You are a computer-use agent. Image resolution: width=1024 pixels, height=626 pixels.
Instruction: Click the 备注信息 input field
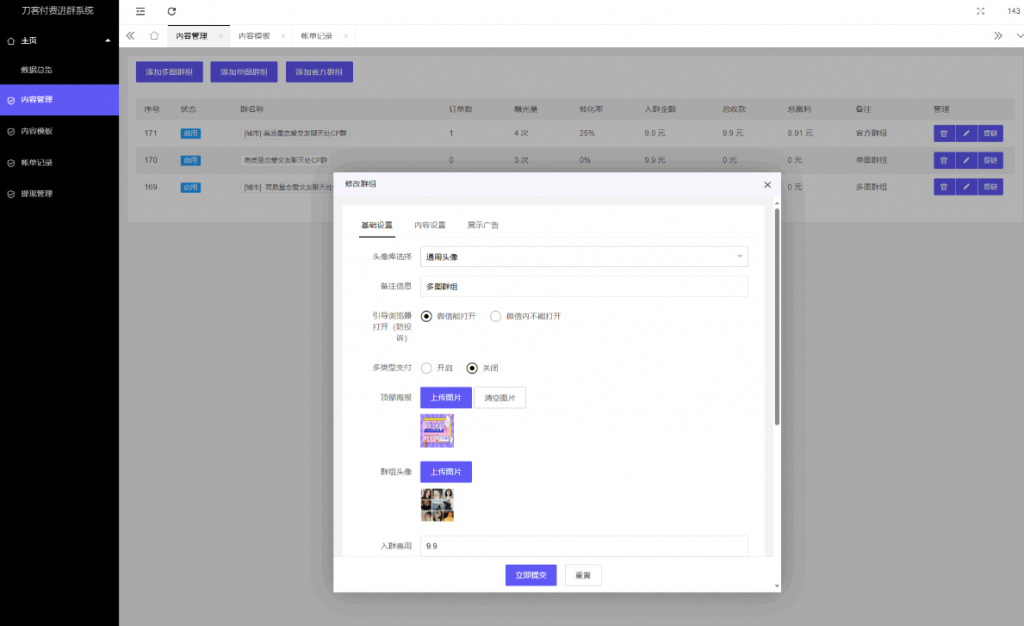click(x=583, y=287)
